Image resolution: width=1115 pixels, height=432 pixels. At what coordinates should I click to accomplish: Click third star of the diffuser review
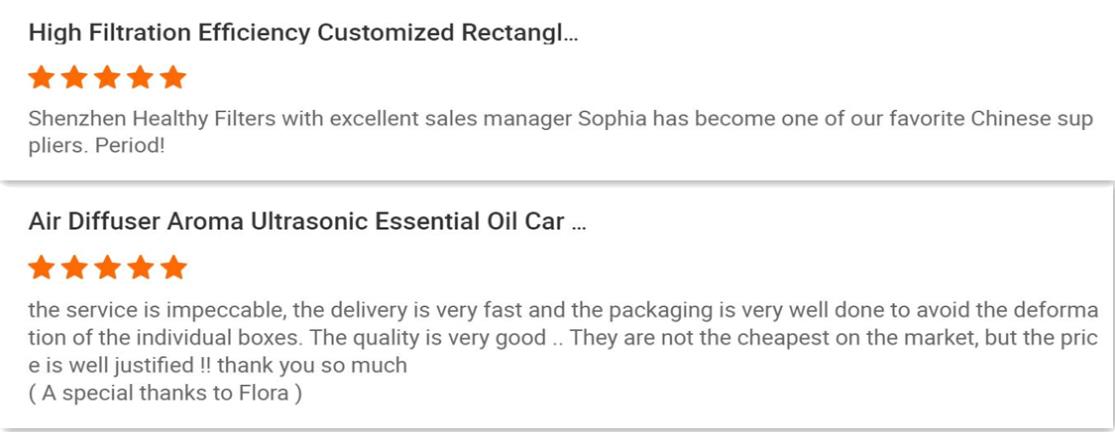(x=107, y=268)
